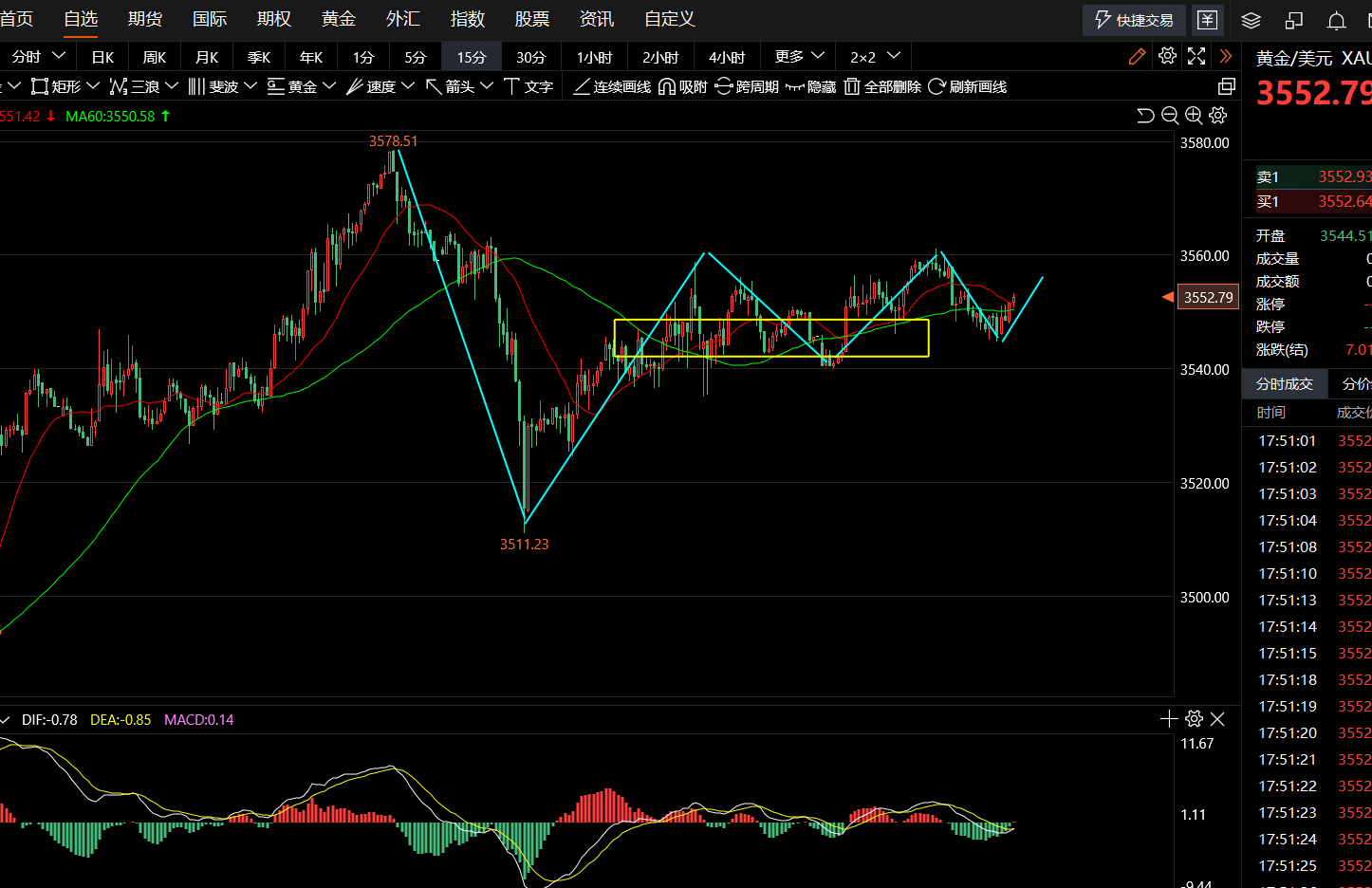The width and height of the screenshot is (1372, 888).
Task: Open the 黄金 gold tab
Action: (x=339, y=19)
